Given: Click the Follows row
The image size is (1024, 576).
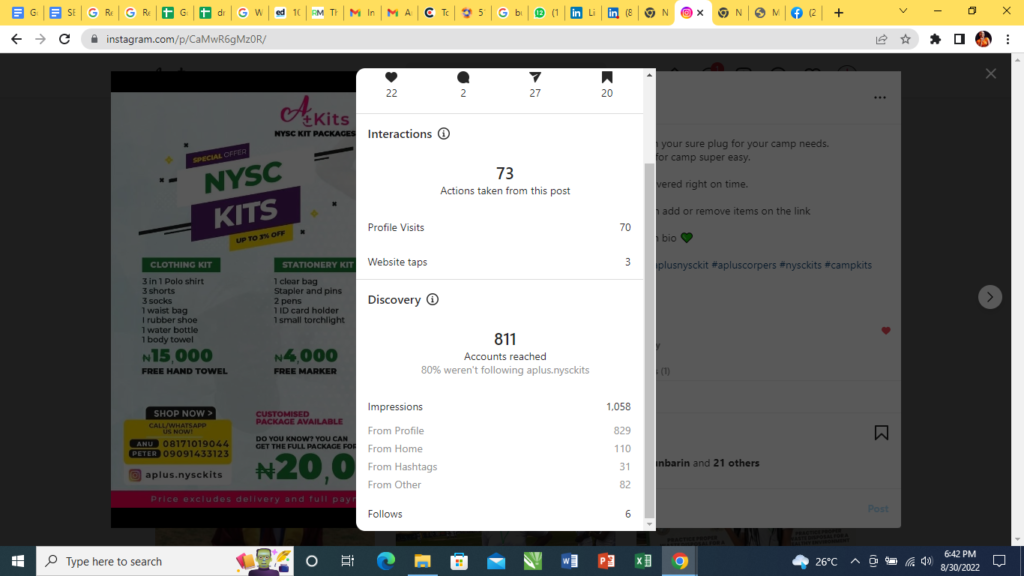Looking at the screenshot, I should click(499, 514).
